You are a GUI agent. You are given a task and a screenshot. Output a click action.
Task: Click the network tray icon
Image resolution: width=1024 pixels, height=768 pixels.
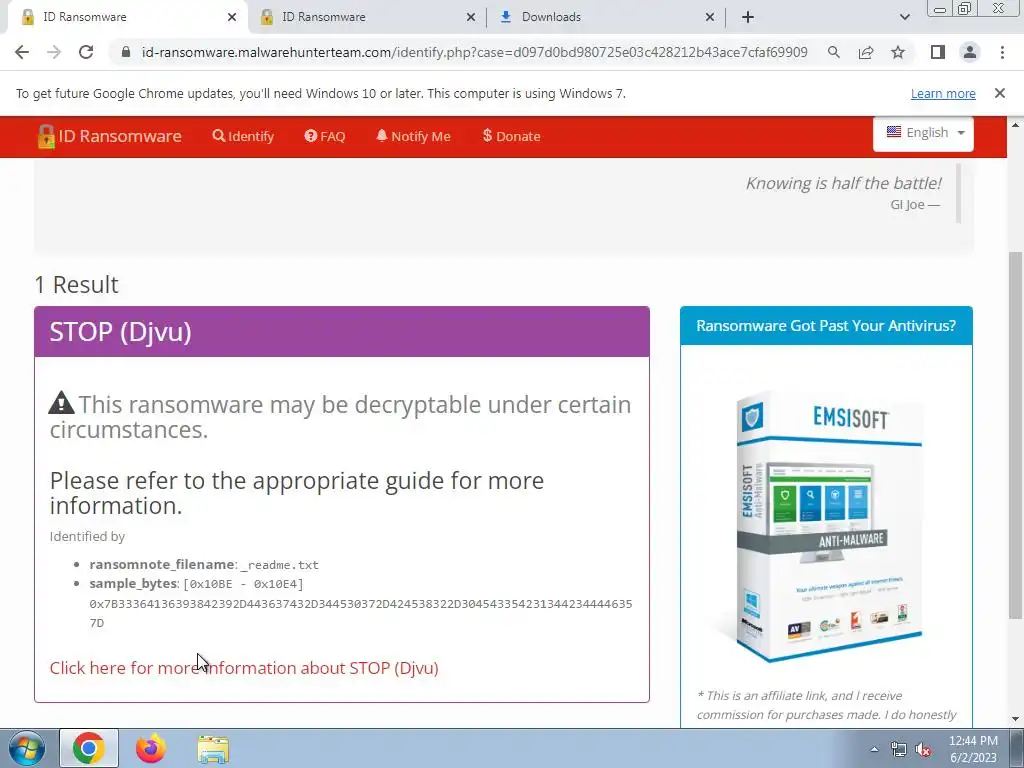tap(899, 749)
